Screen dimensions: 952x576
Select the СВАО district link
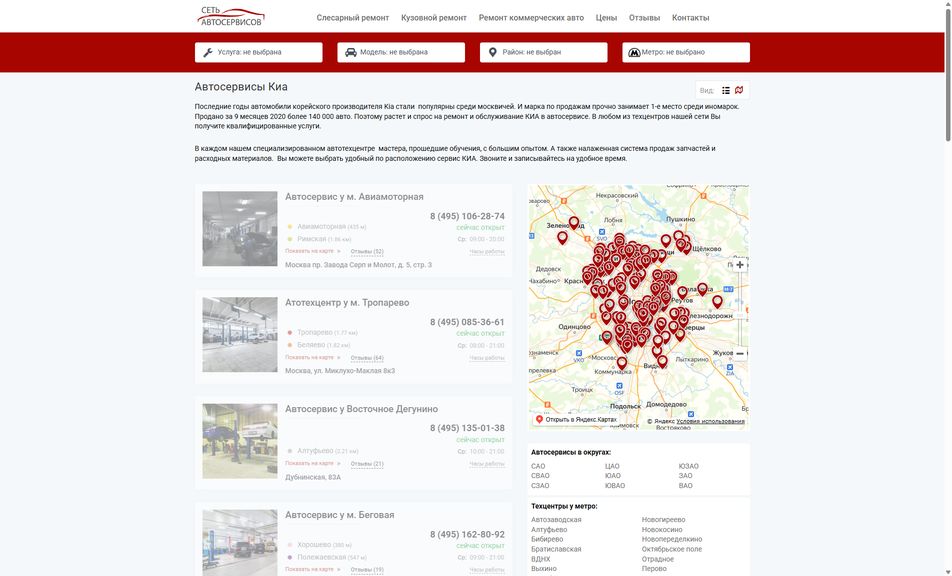(x=540, y=476)
